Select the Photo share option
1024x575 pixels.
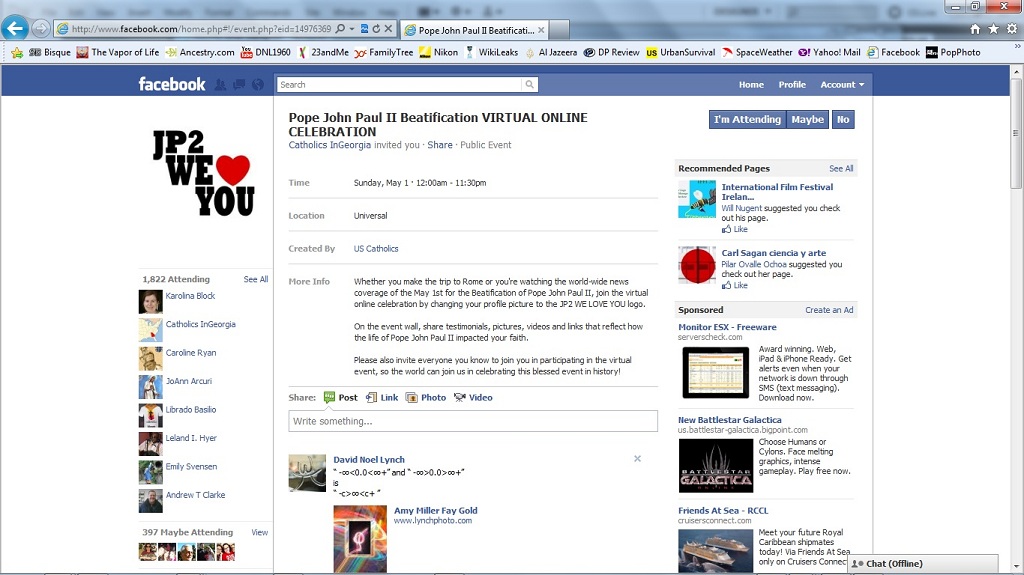426,397
